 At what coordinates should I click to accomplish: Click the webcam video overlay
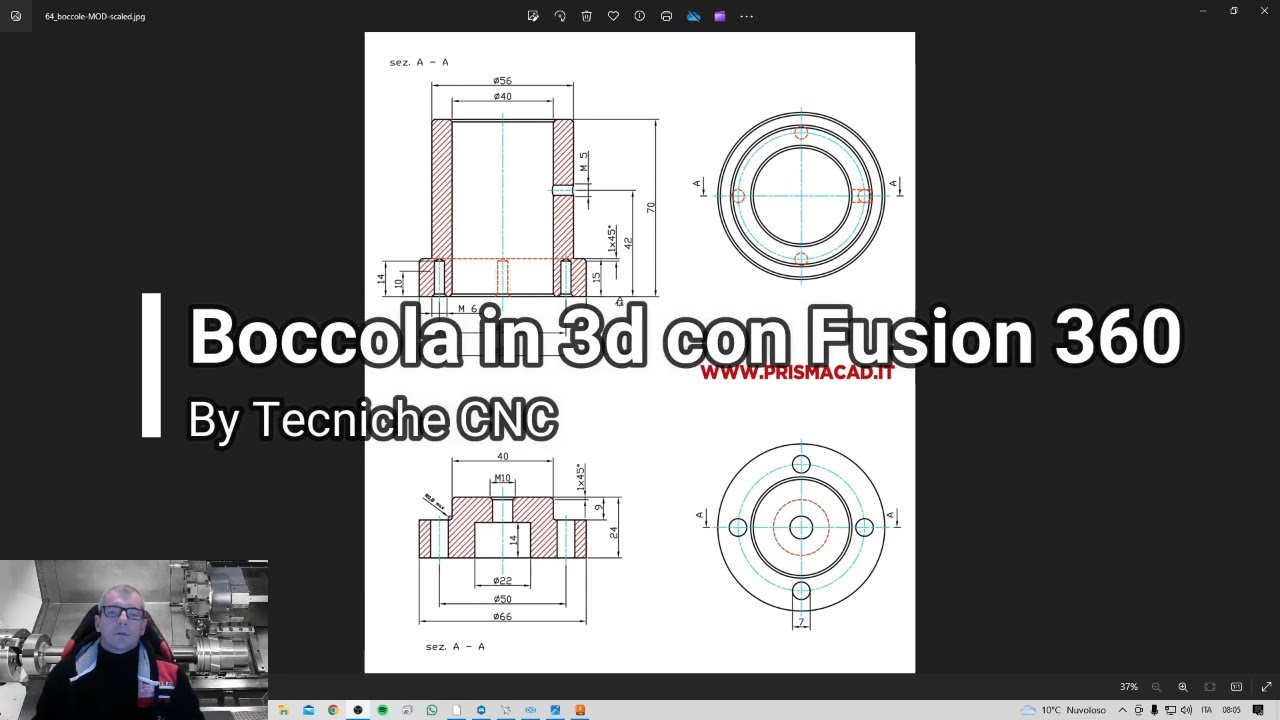click(x=134, y=640)
